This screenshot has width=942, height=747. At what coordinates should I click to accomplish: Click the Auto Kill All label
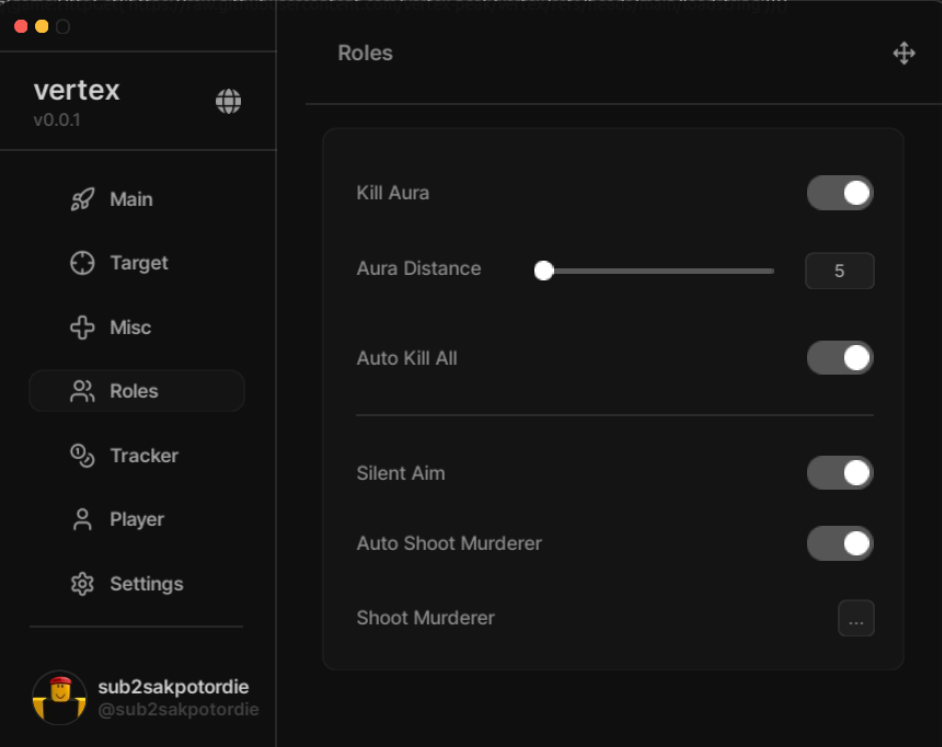coord(407,358)
